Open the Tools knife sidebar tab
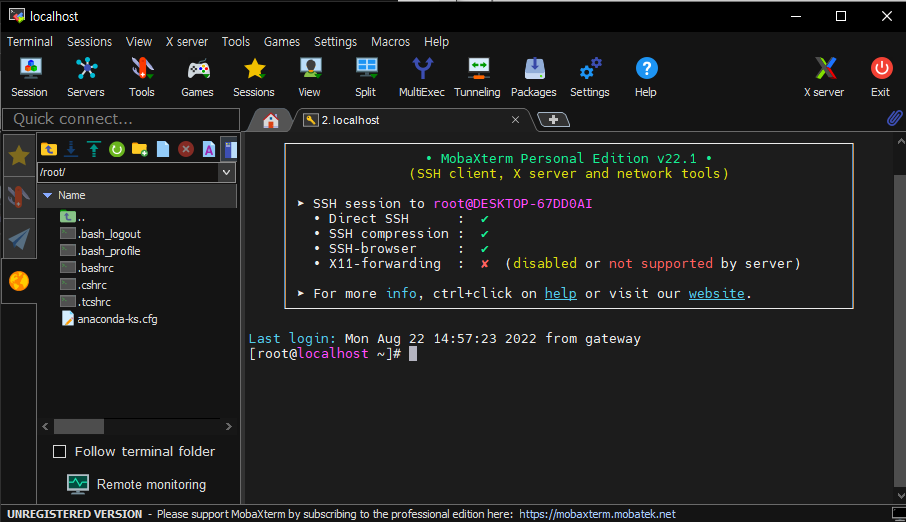Viewport: 906px width, 522px height. tap(19, 197)
